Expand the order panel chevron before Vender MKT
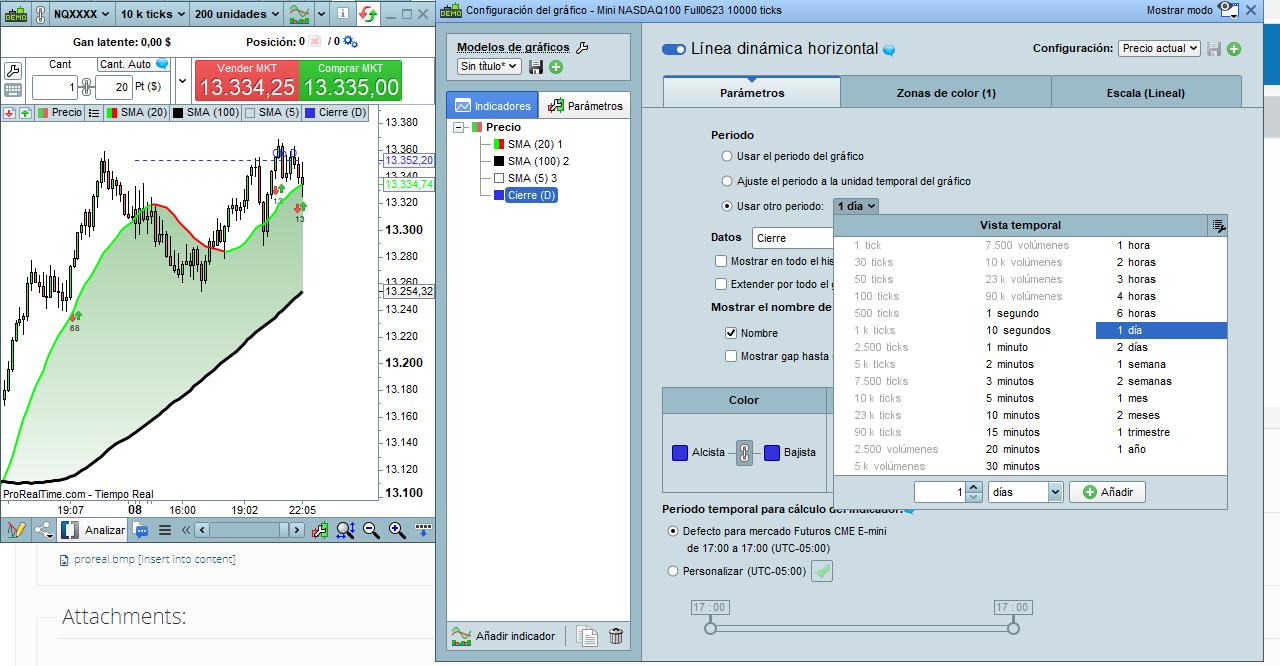The width and height of the screenshot is (1280, 666). coord(182,79)
